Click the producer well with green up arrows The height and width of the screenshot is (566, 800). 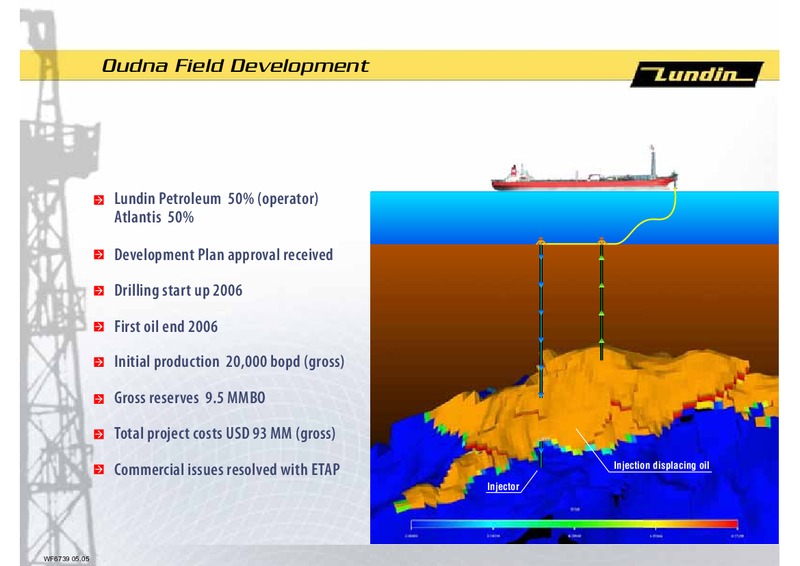(602, 299)
